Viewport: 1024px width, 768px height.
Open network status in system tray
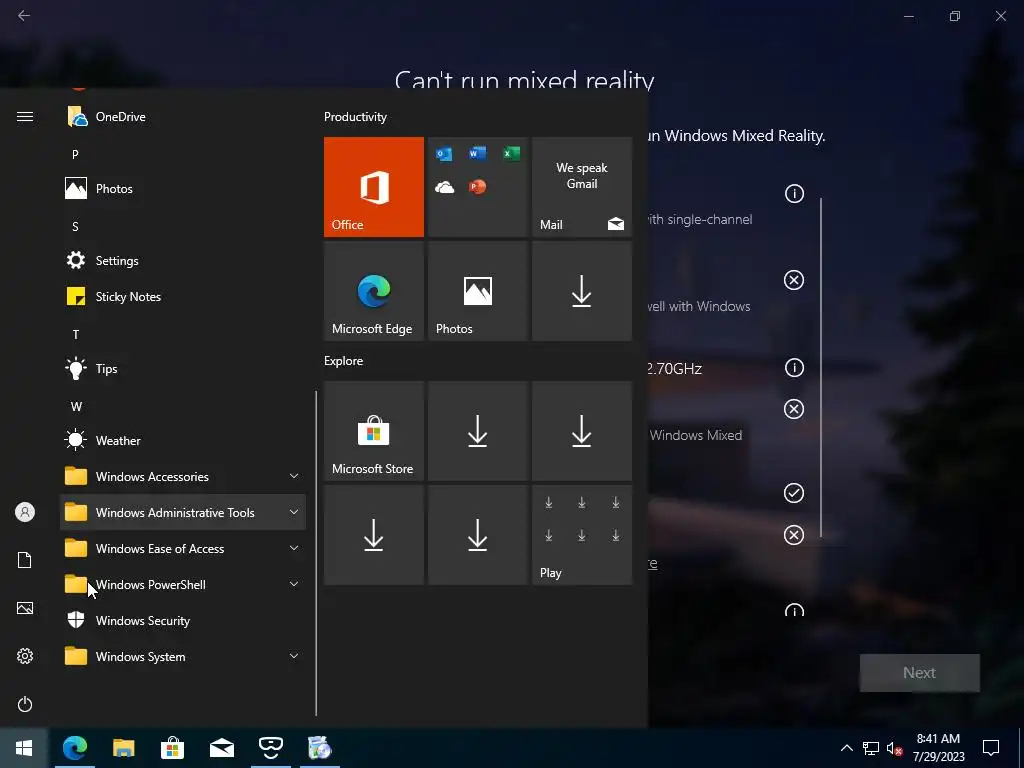coord(871,748)
